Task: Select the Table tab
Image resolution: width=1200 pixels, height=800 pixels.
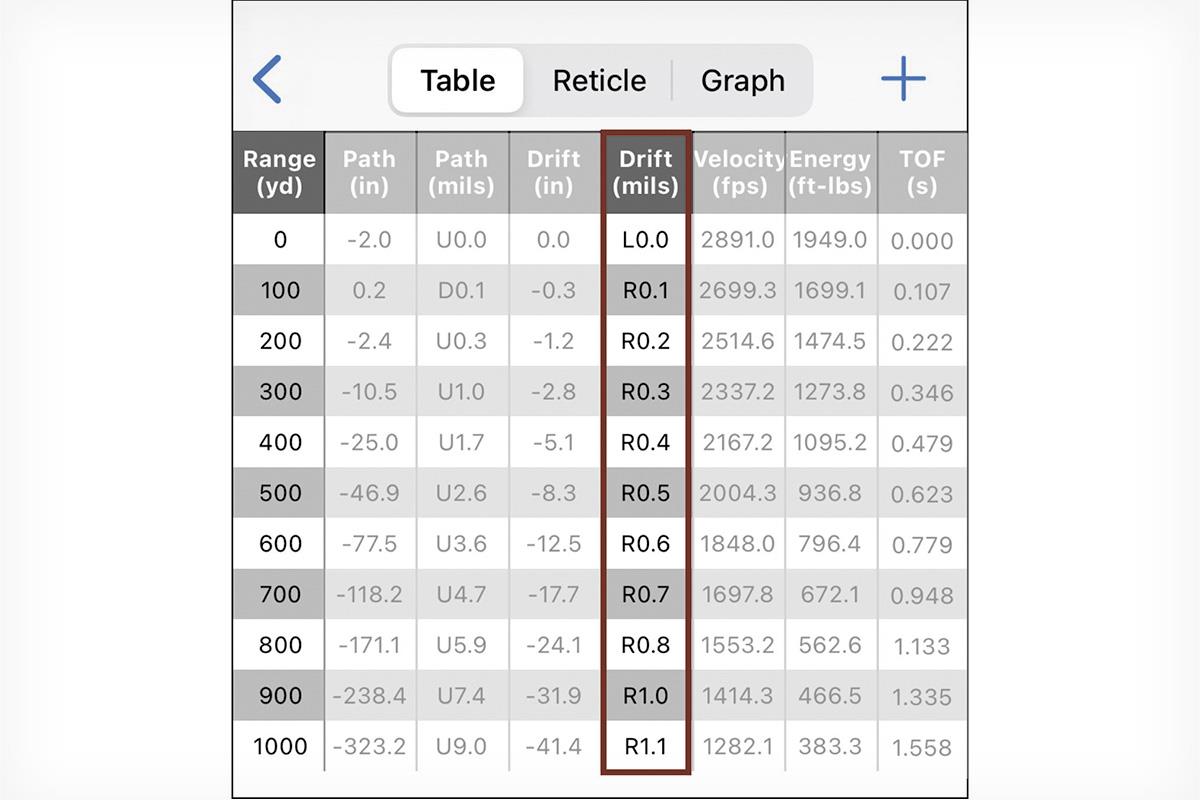Action: click(457, 80)
